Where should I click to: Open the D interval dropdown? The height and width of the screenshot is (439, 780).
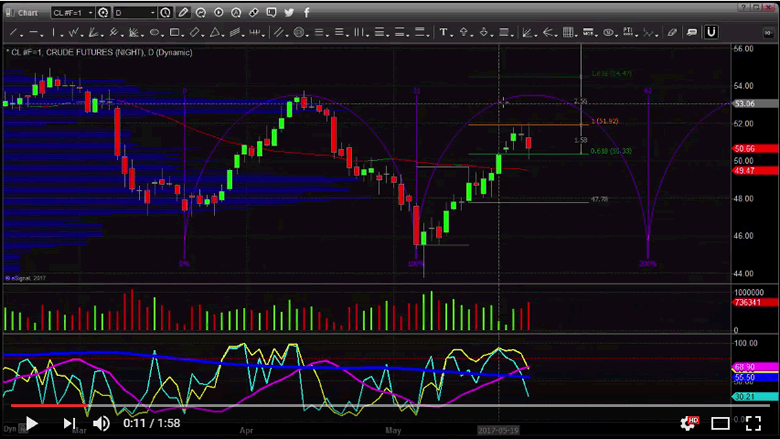[152, 13]
